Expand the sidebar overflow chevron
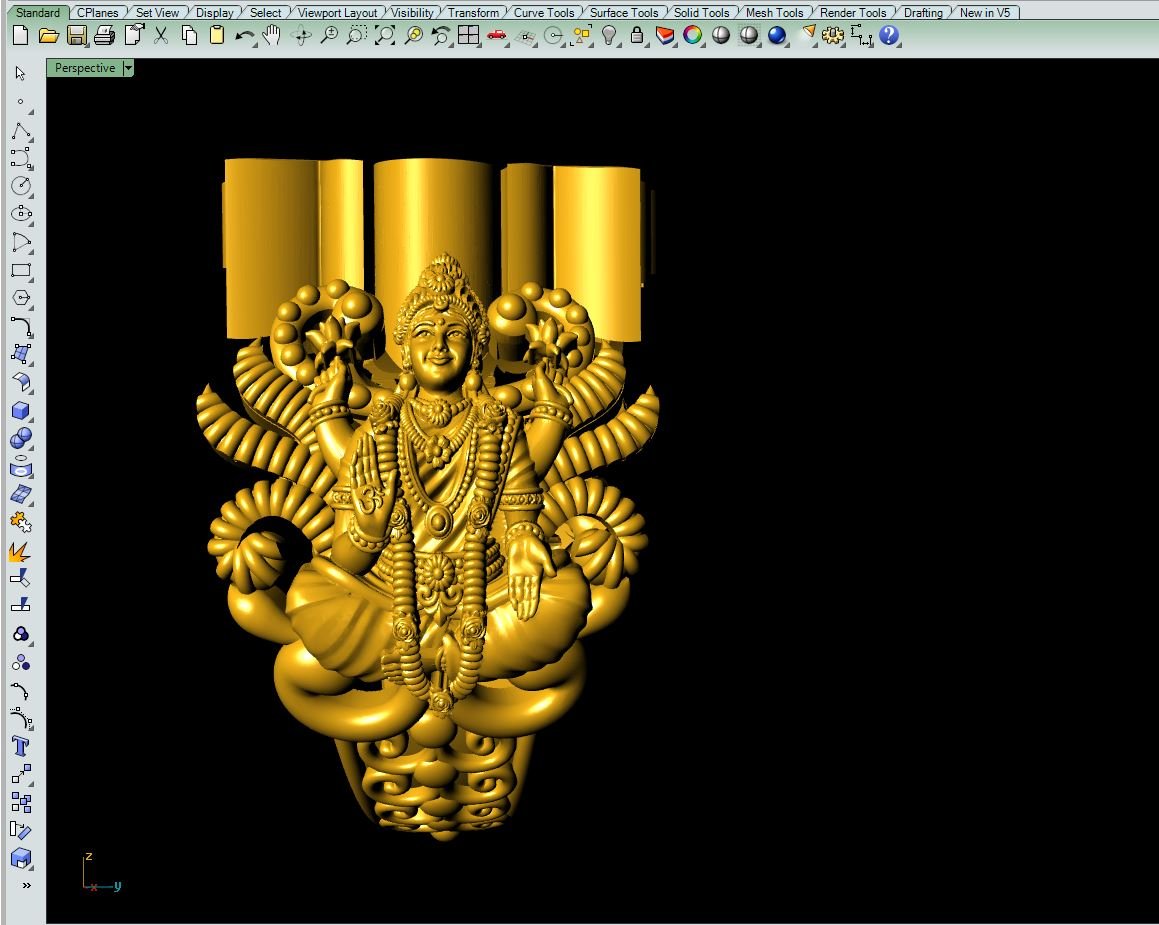Screen dimensions: 1159x925 click(x=26, y=885)
